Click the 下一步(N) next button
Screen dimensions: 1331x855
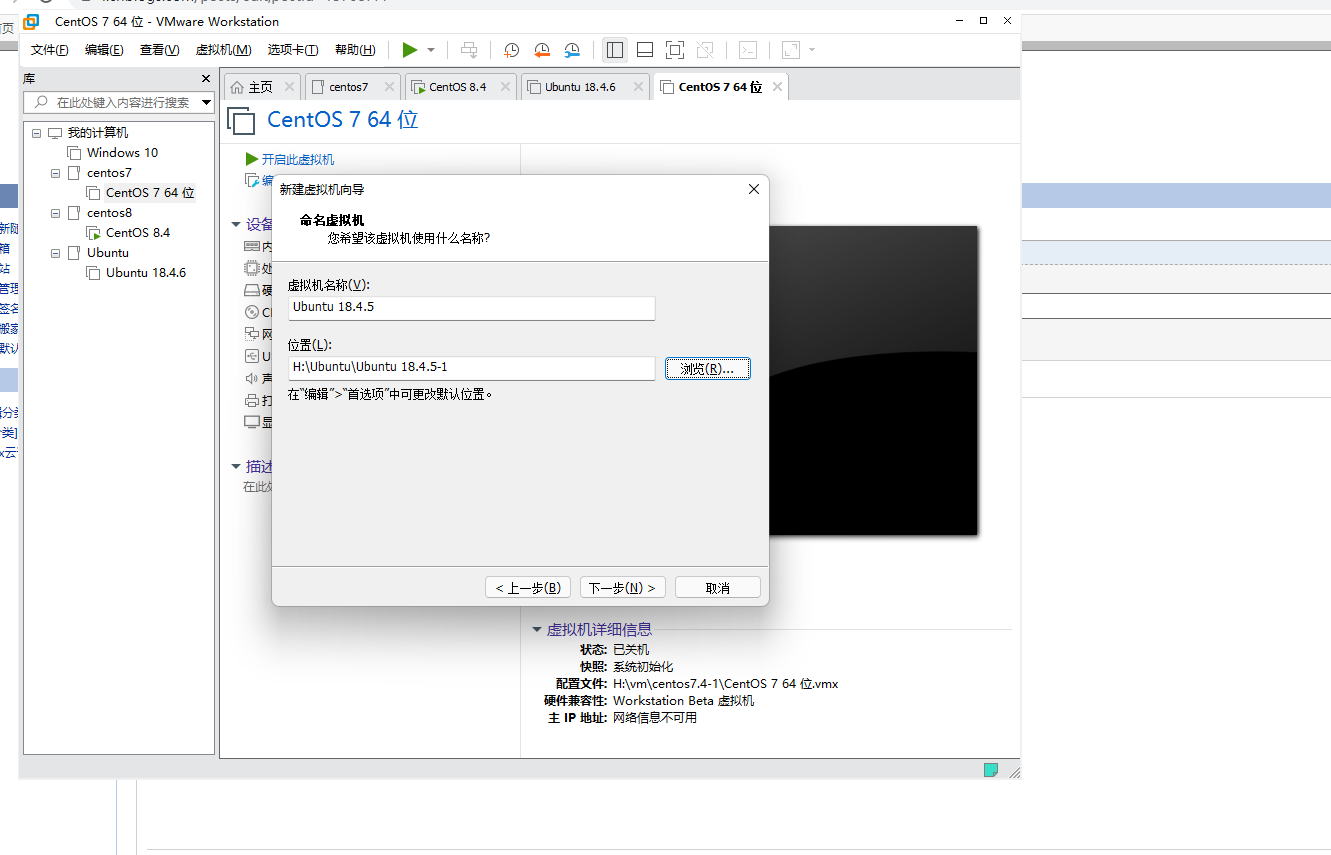click(622, 588)
